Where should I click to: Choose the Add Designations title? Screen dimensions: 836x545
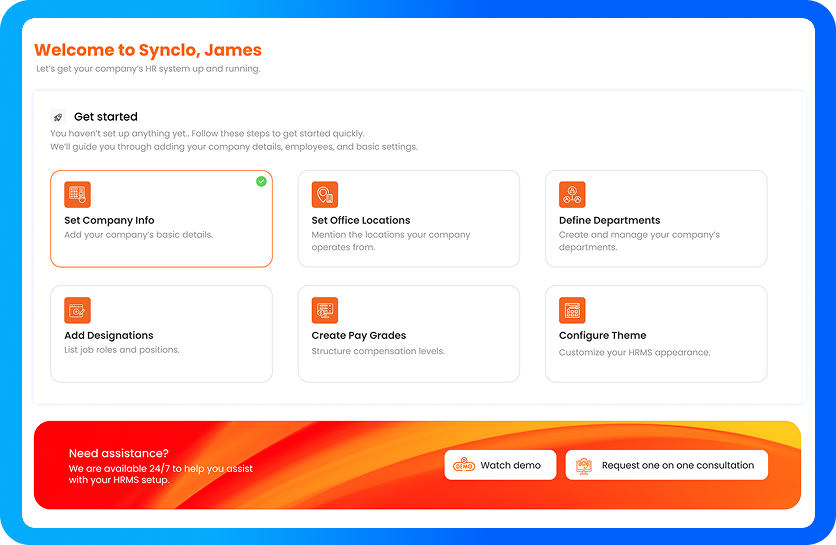coord(108,336)
